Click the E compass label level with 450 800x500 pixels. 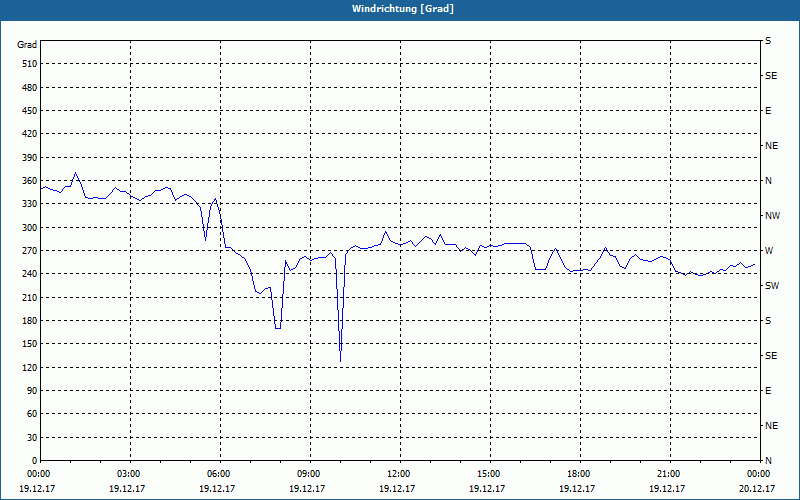[768, 111]
